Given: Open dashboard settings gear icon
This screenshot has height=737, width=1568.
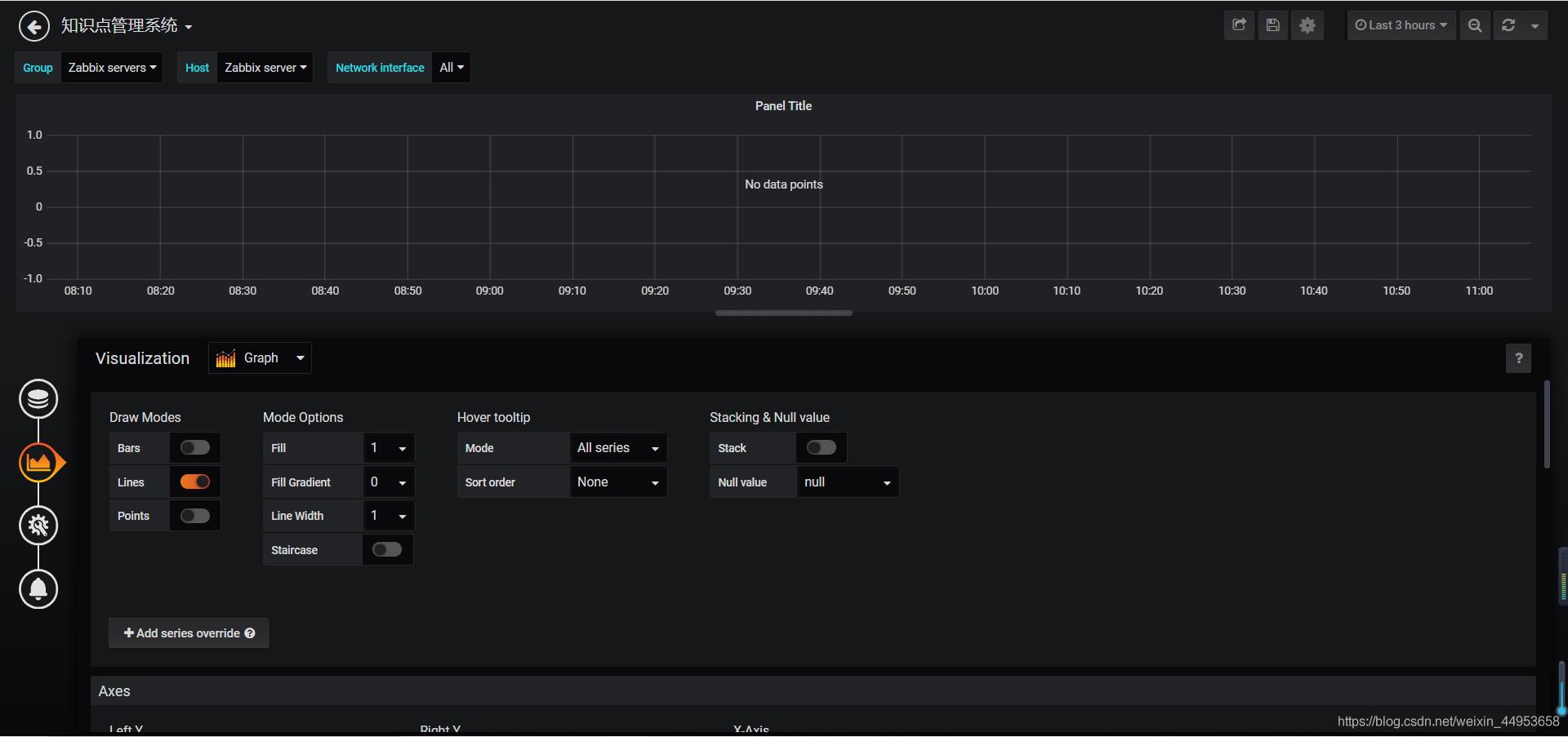Looking at the screenshot, I should (x=1307, y=25).
